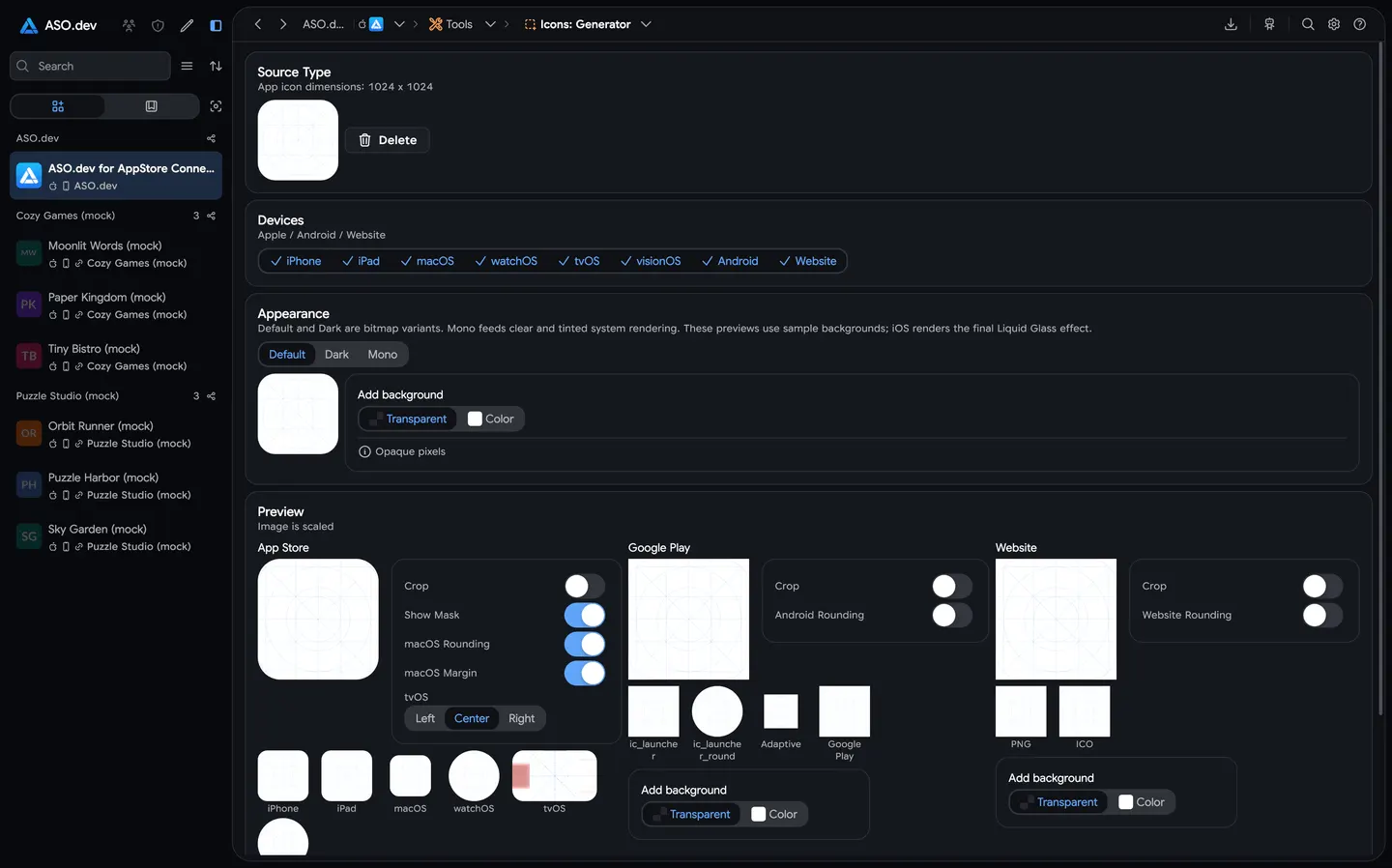Click the download icon in top bar
The width and height of the screenshot is (1392, 868).
pyautogui.click(x=1231, y=24)
